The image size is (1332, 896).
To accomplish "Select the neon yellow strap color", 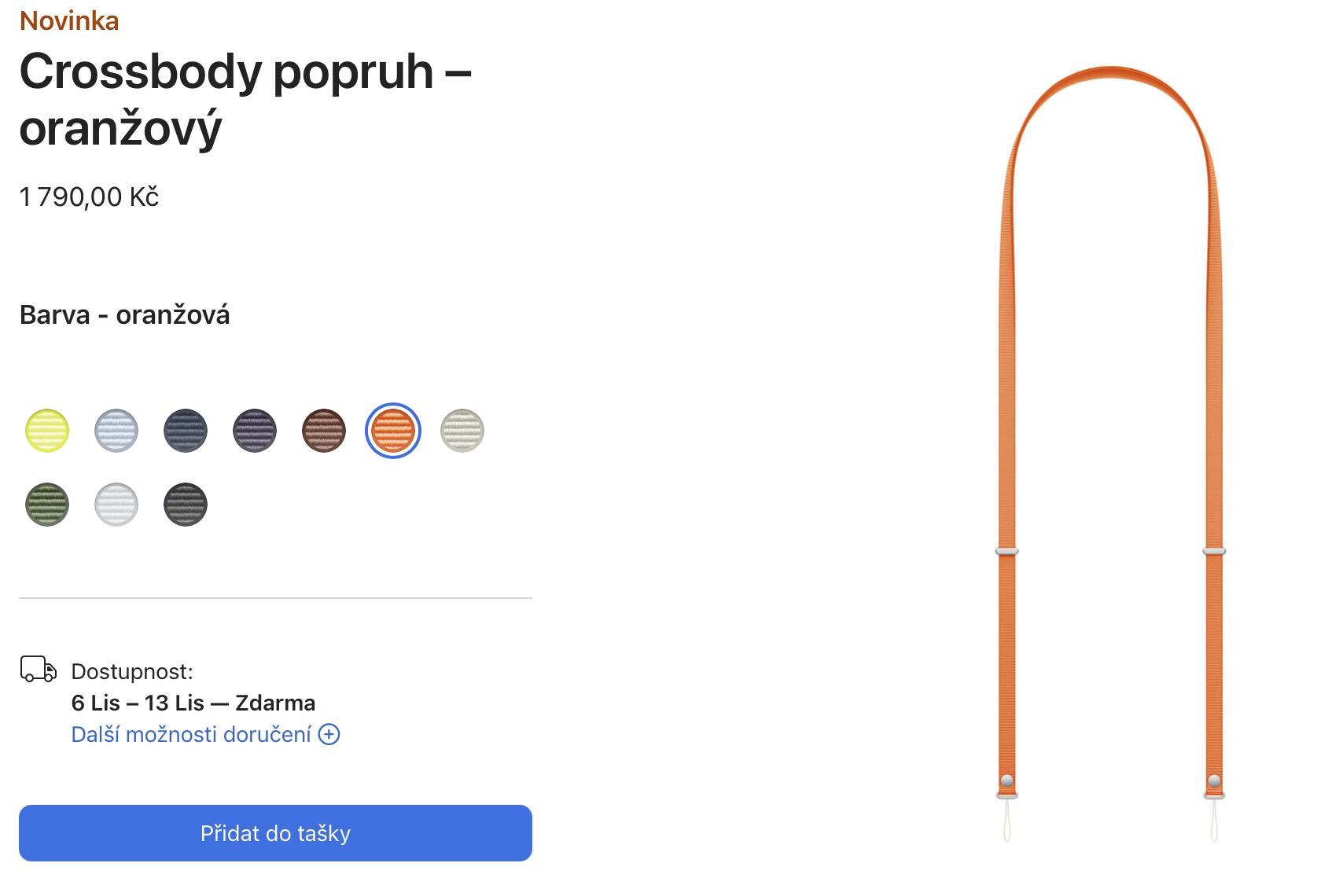I will tap(47, 431).
